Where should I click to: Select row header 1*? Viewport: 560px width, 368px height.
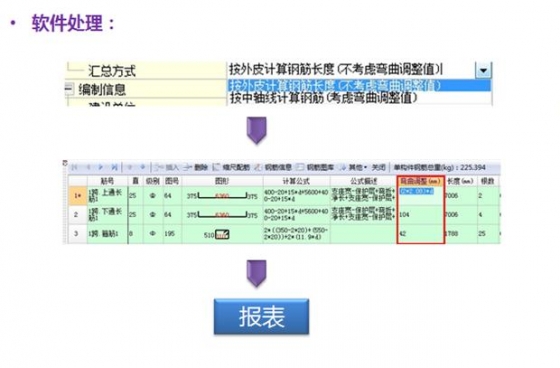78,196
